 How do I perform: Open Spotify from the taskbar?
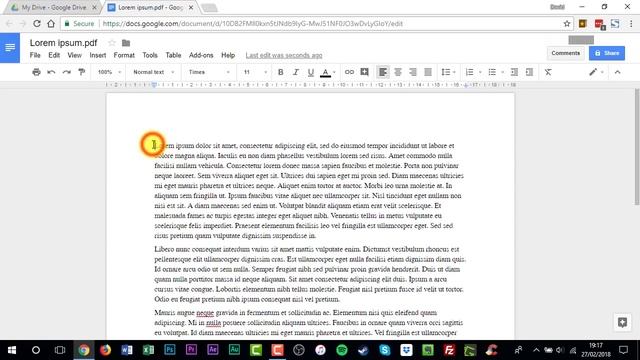click(x=342, y=350)
